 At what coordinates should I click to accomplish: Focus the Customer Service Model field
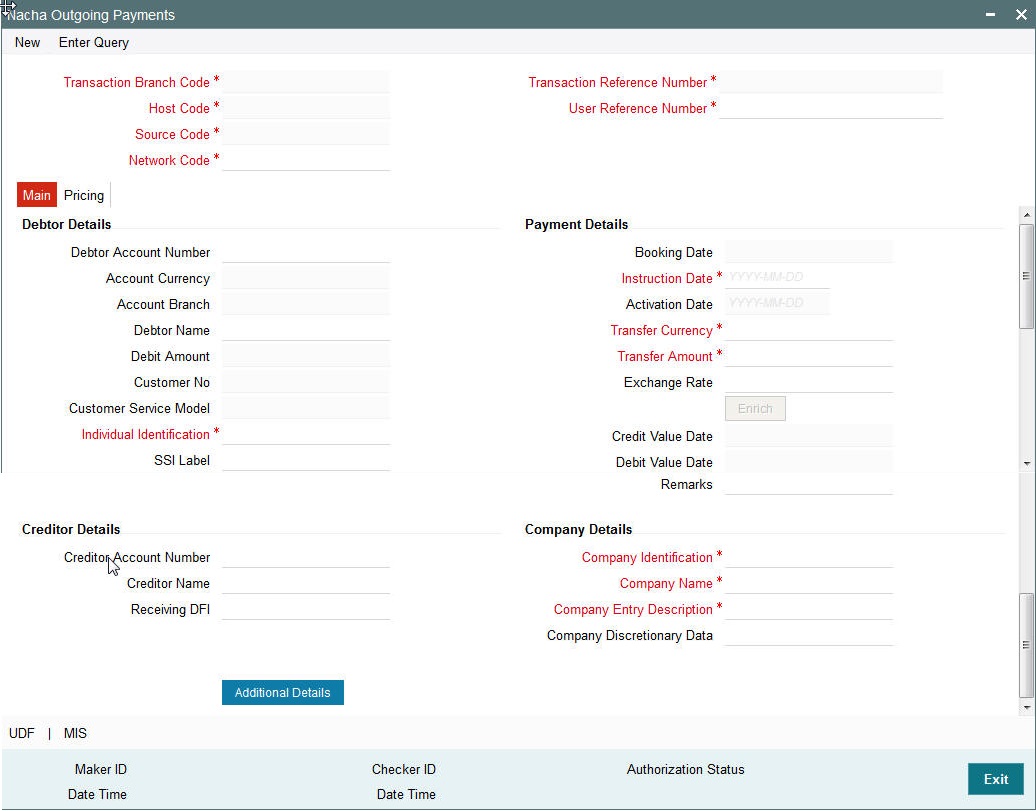(x=306, y=408)
